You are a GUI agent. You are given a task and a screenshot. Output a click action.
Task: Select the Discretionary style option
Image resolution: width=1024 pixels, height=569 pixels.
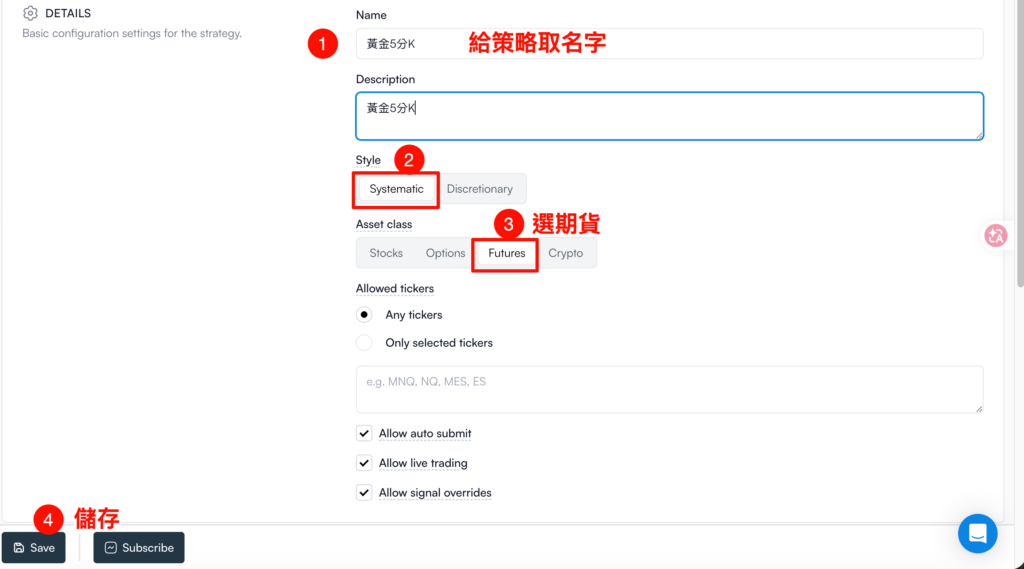click(x=479, y=189)
